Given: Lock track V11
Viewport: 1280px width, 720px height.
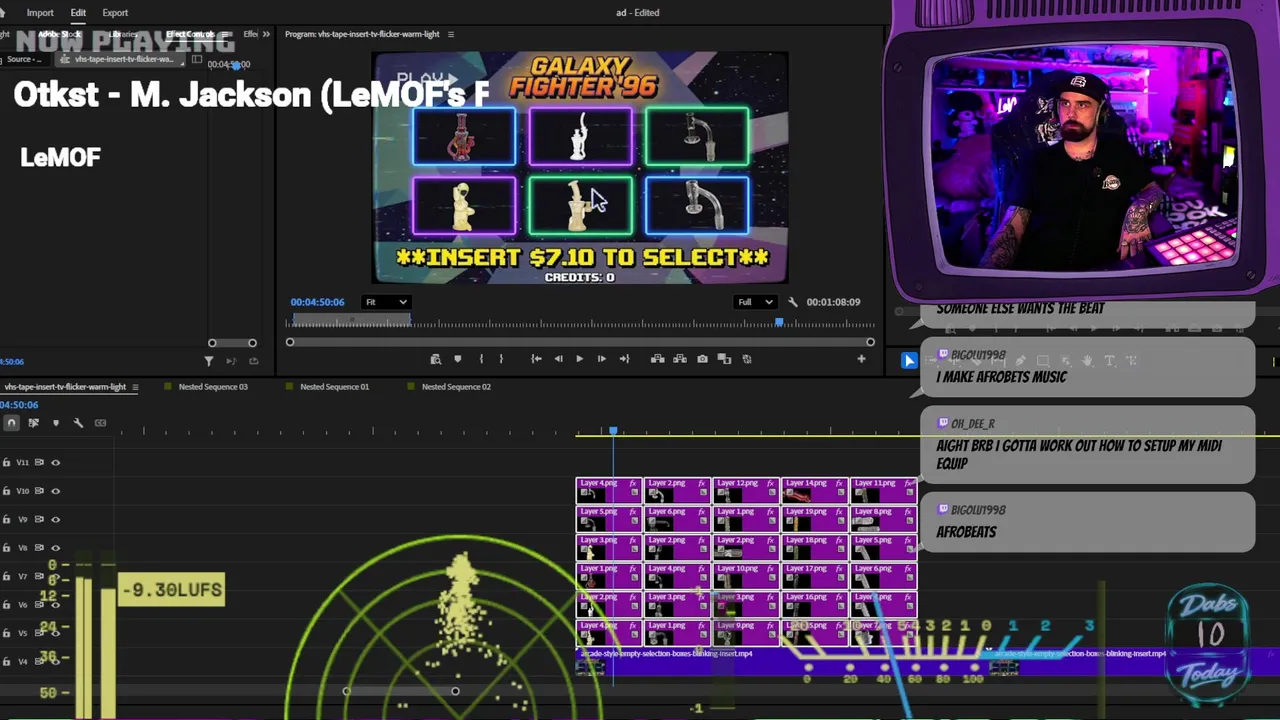Looking at the screenshot, I should click(x=6, y=462).
